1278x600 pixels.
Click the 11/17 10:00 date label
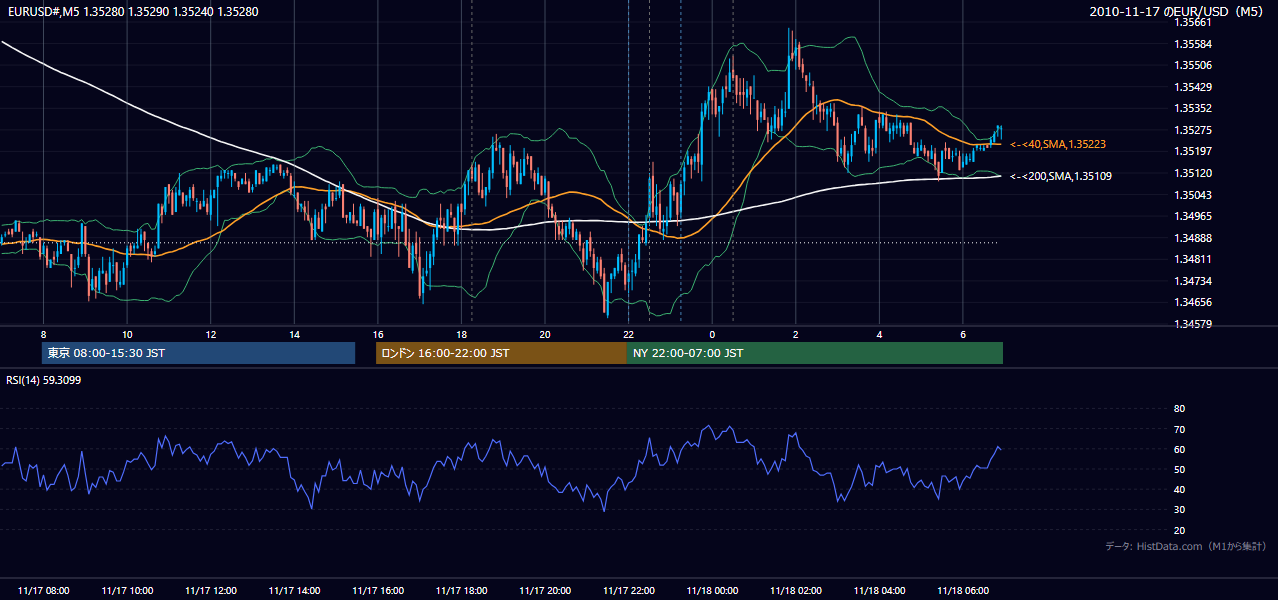click(127, 590)
